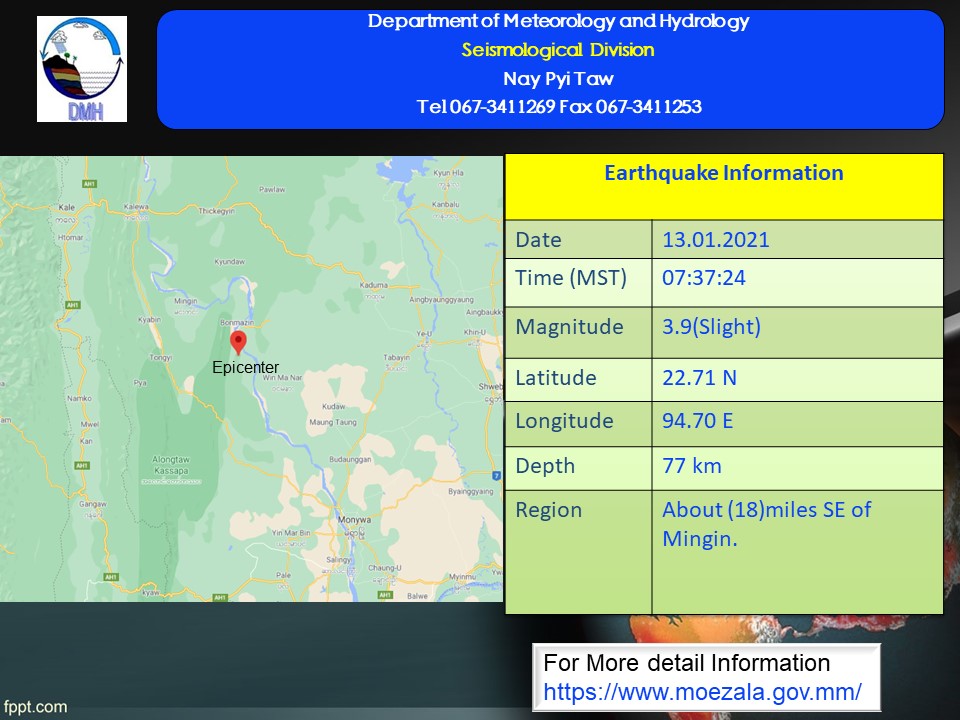Select the magnitude value 3.9(Slight)
This screenshot has height=720, width=960.
click(x=711, y=327)
